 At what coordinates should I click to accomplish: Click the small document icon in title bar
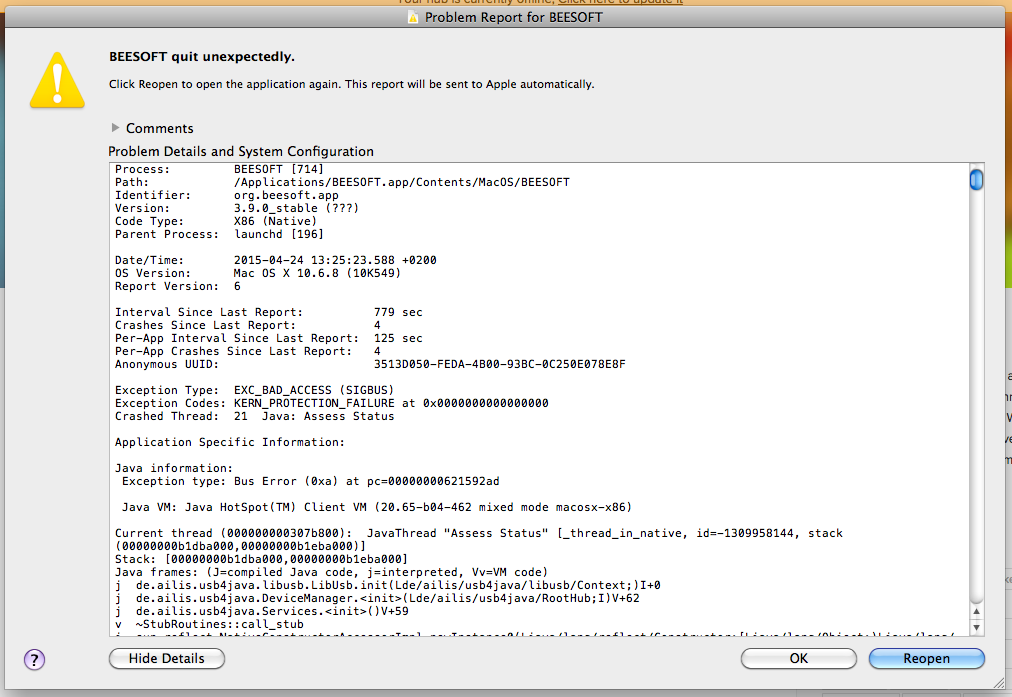click(413, 17)
